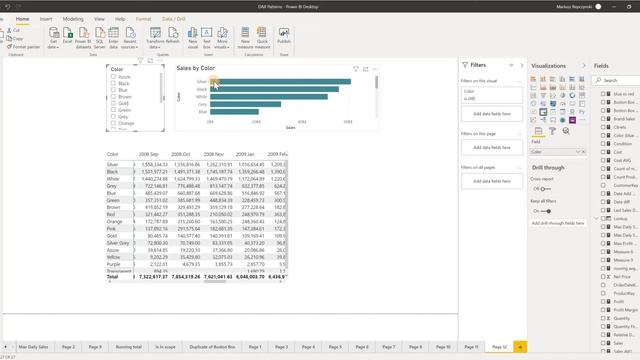Check the Profit field checkbox
640x360 pixels.
(x=603, y=301)
